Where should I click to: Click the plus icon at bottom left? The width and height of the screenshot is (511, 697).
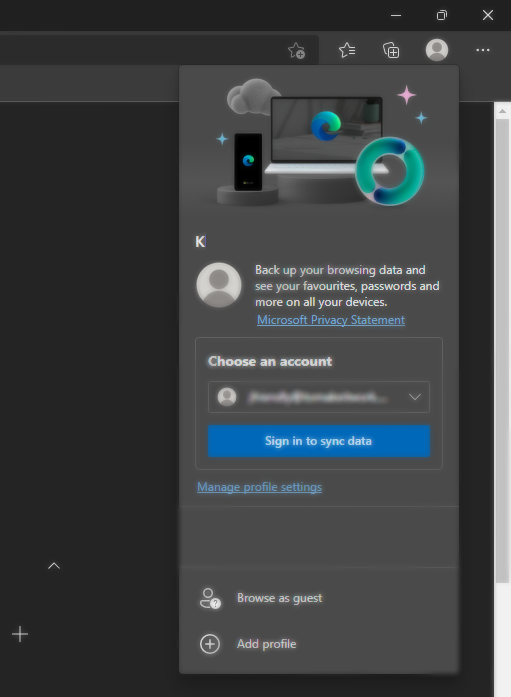(20, 634)
